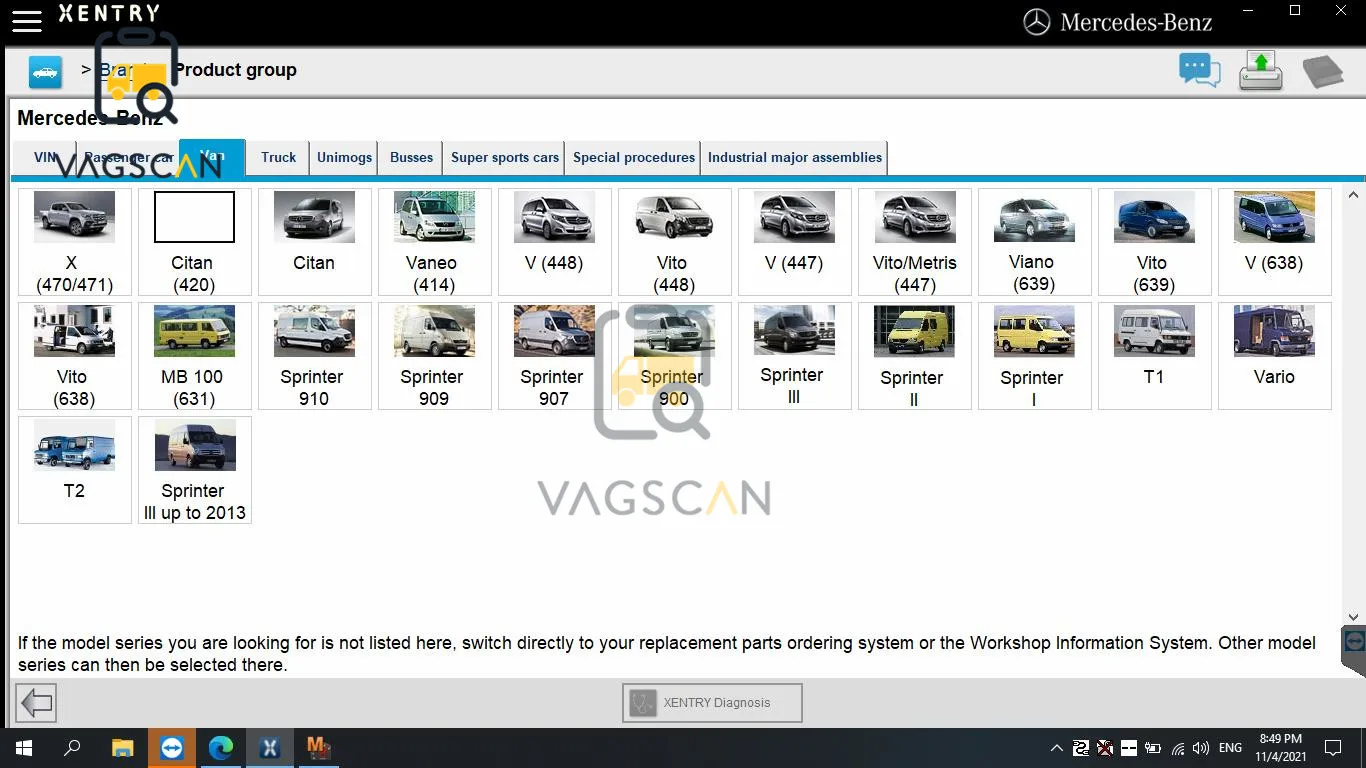Choose the MB 100 (631) tile
This screenshot has width=1366, height=768.
[x=195, y=356]
